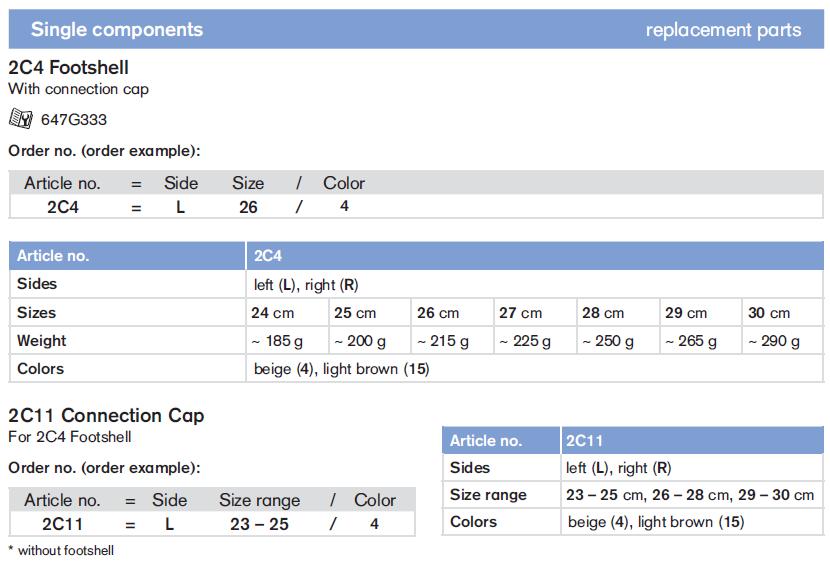Viewport: 830px width, 565px height.
Task: Click the 2C4 Footshell heading
Action: point(68,68)
